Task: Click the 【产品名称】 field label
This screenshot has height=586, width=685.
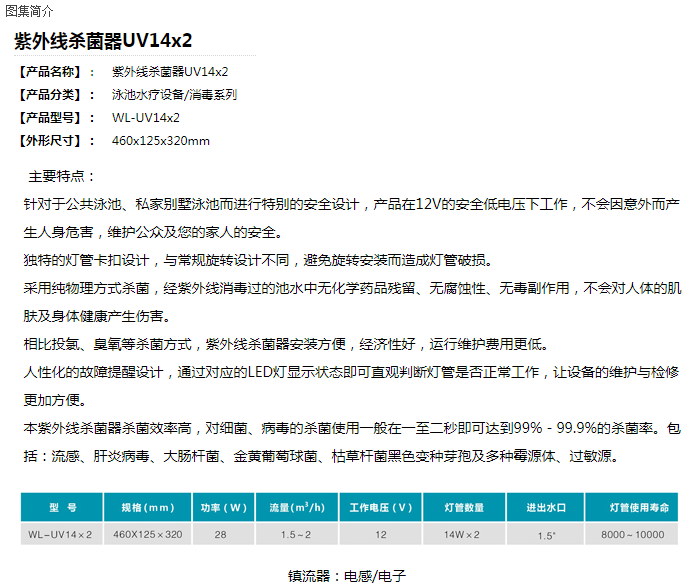Action: click(50, 72)
